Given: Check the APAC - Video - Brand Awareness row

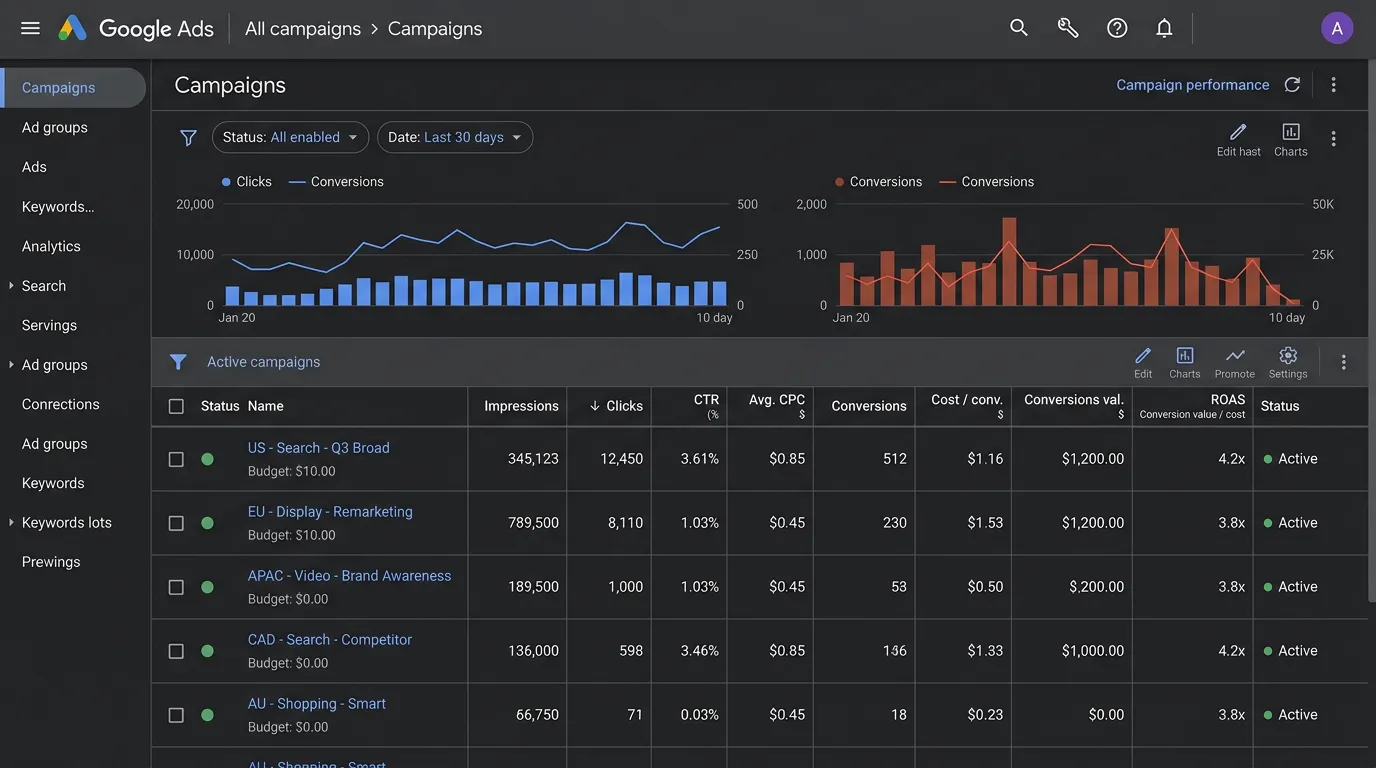Looking at the screenshot, I should (x=176, y=587).
